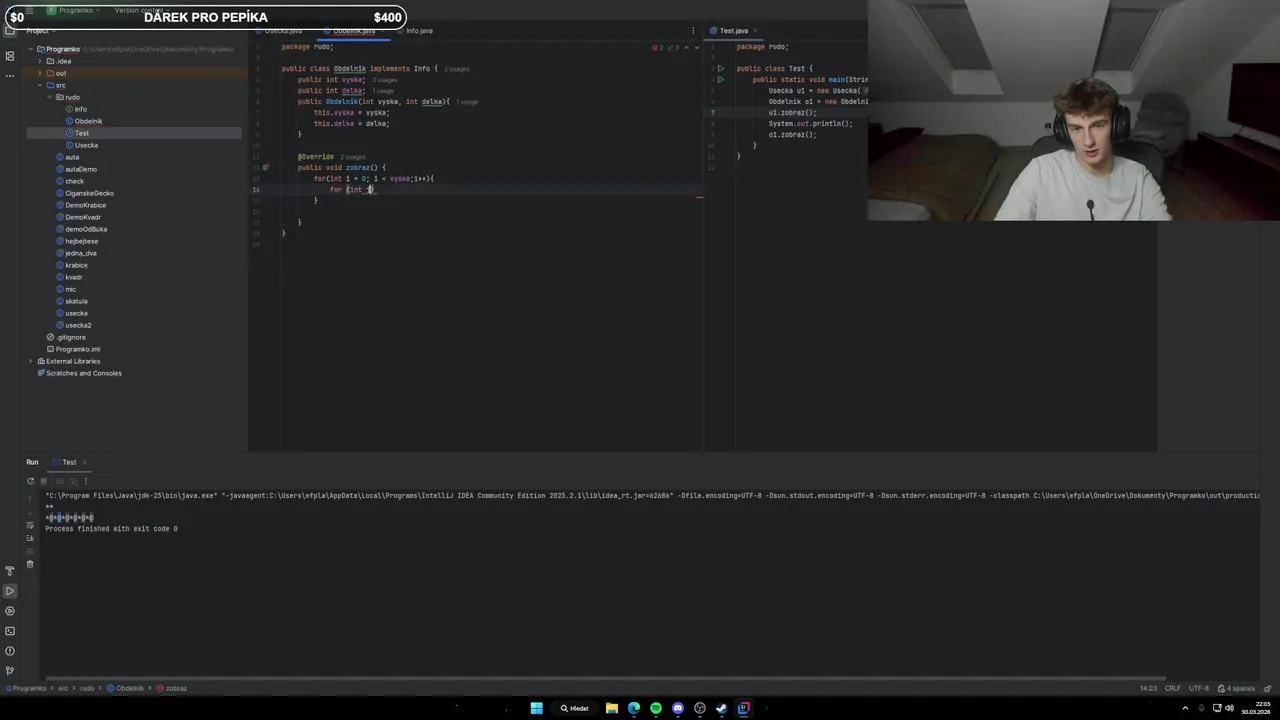Select Obdelnik class in project tree
The width and height of the screenshot is (1280, 720).
point(88,121)
